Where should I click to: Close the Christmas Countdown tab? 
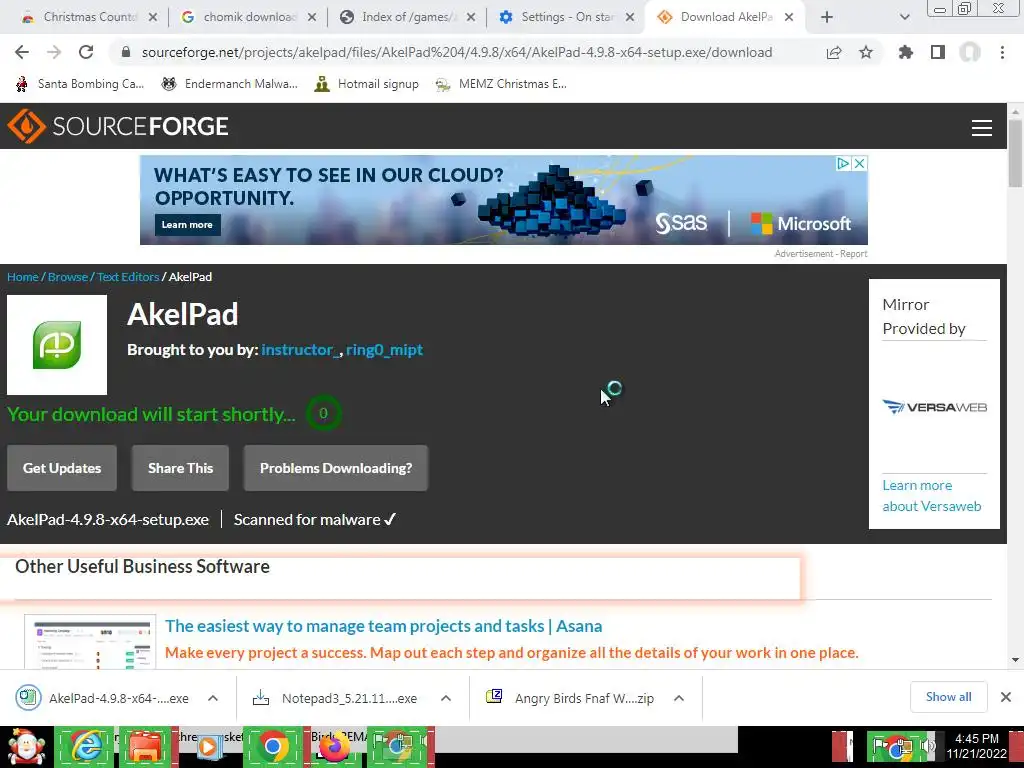tap(153, 17)
